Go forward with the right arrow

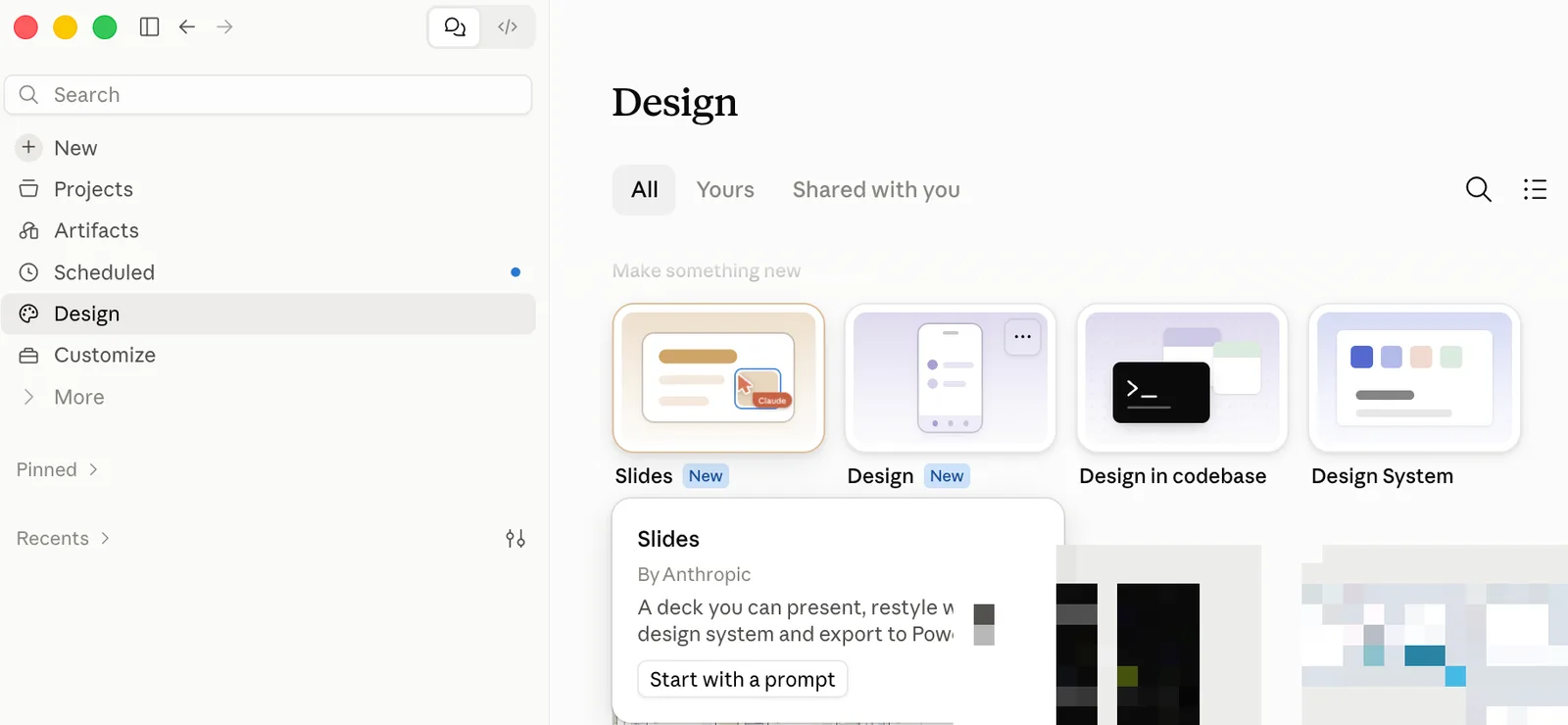coord(224,27)
